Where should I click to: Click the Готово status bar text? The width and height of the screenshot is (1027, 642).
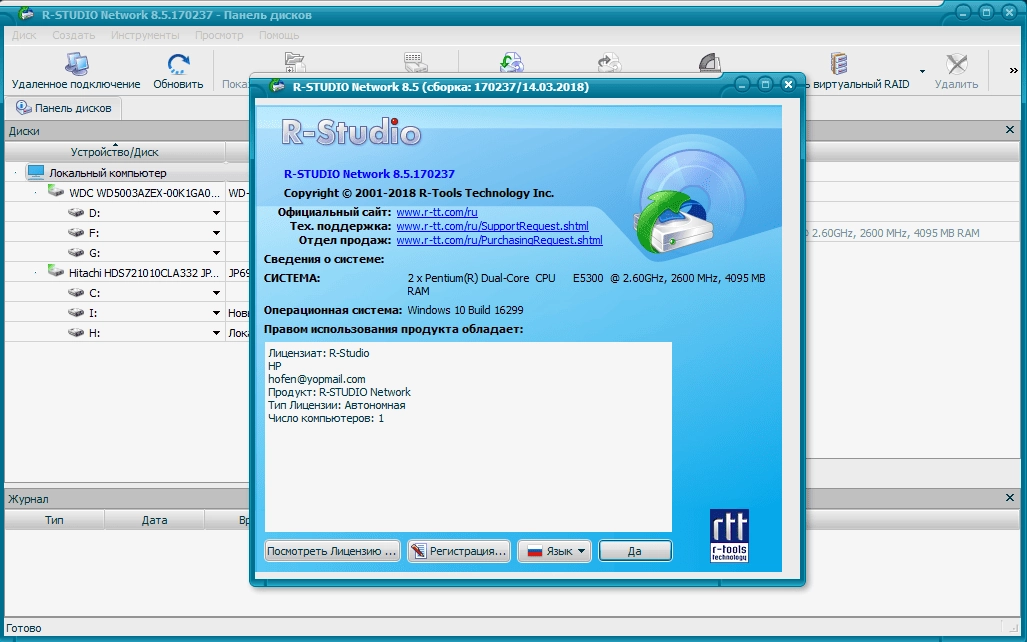point(24,628)
